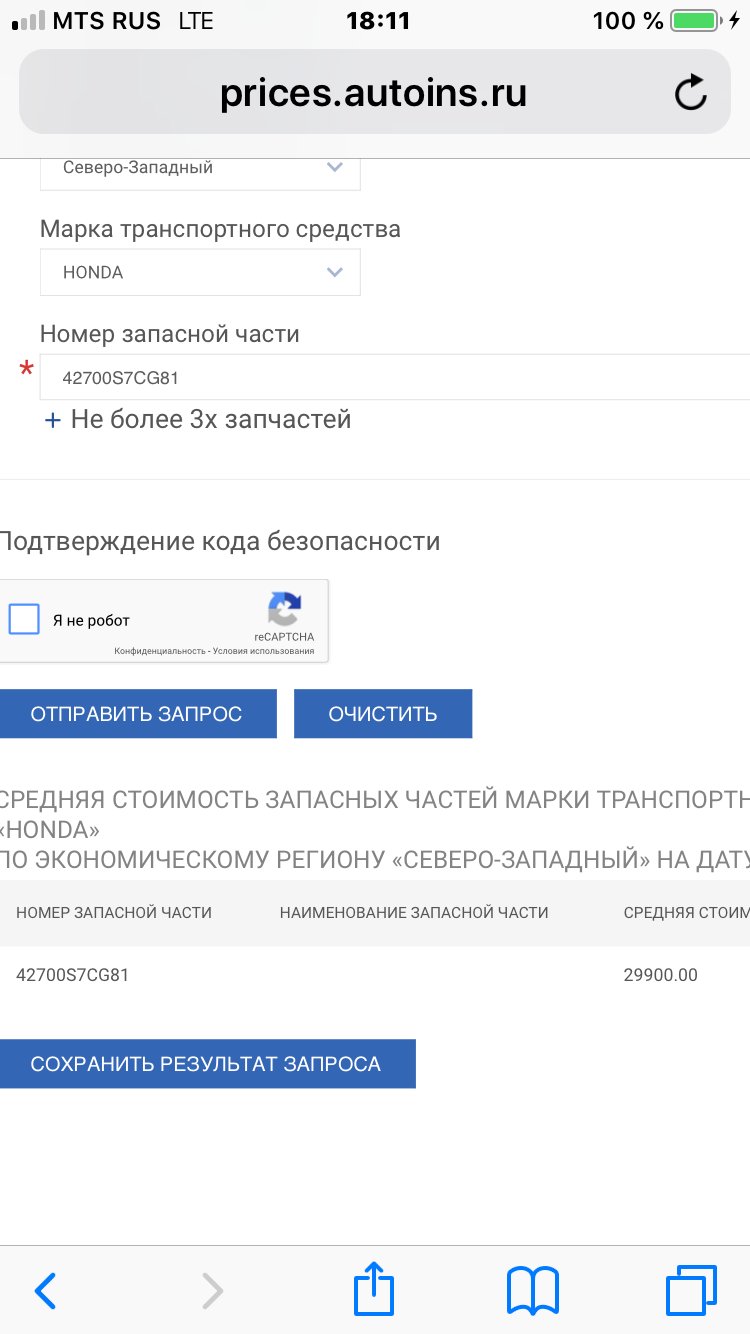Tap the 18:11 clock in status bar

click(x=378, y=20)
